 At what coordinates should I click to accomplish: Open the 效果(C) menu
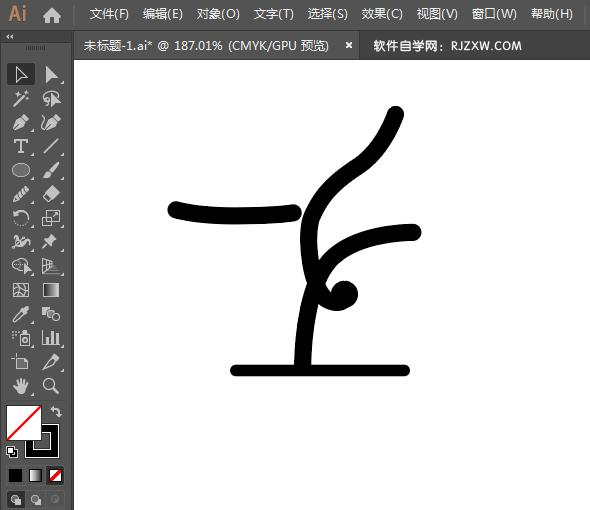click(x=382, y=14)
